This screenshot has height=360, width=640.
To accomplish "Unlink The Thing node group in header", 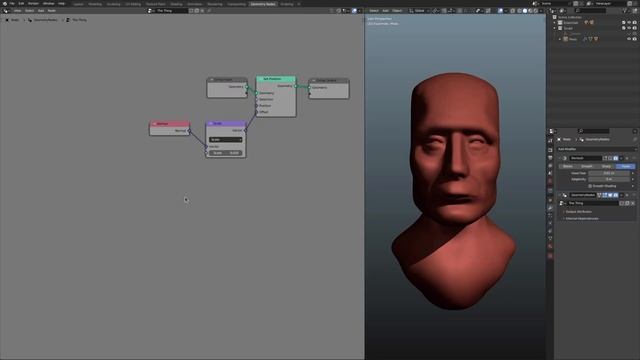I will click(202, 11).
